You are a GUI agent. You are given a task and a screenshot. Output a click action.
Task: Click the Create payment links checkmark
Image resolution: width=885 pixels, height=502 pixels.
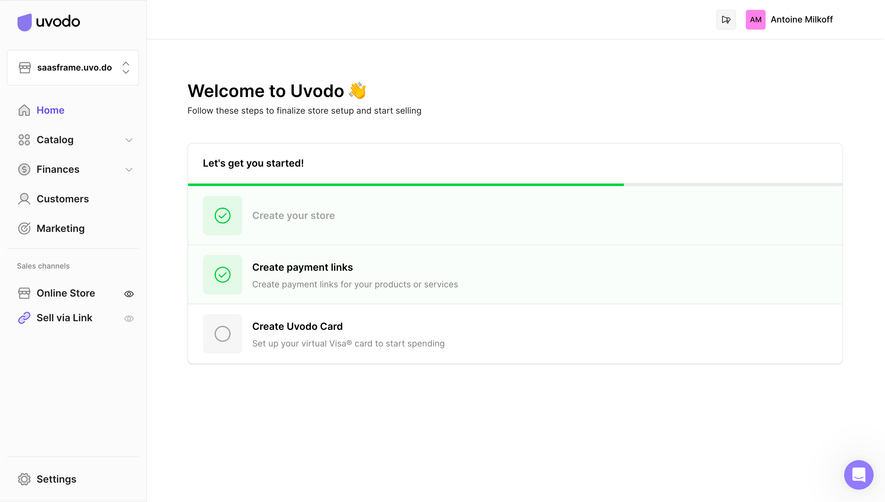coord(222,275)
